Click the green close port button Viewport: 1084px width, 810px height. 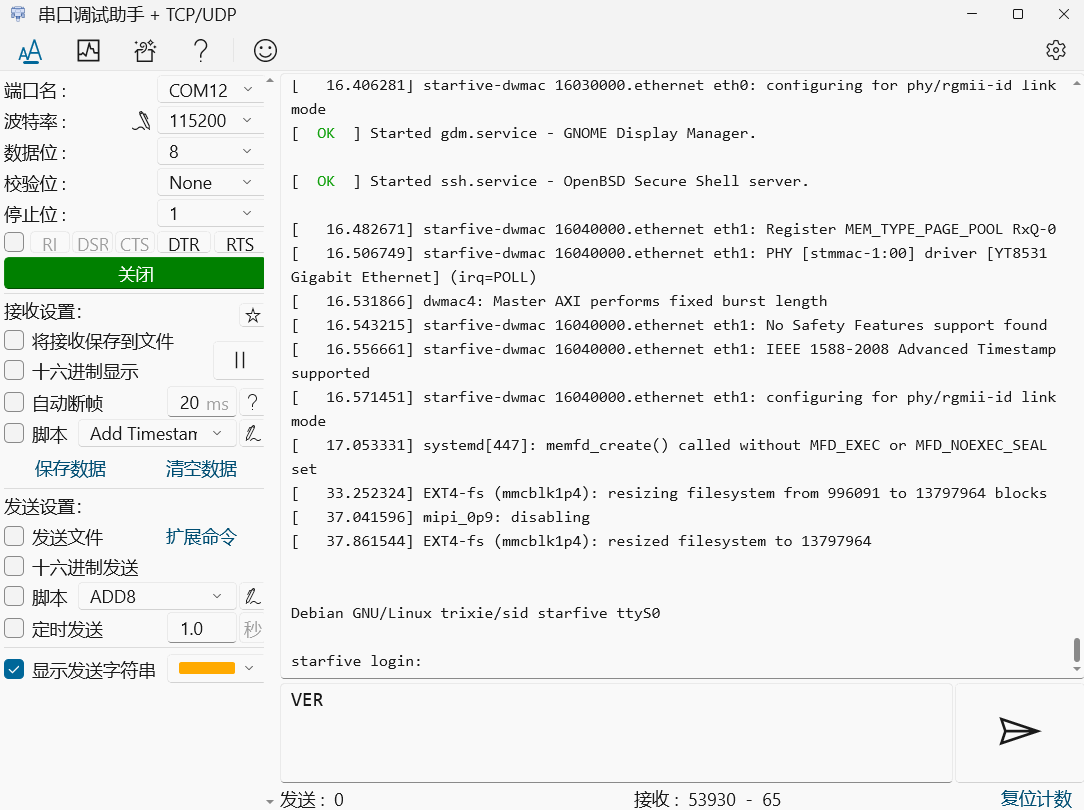(134, 274)
